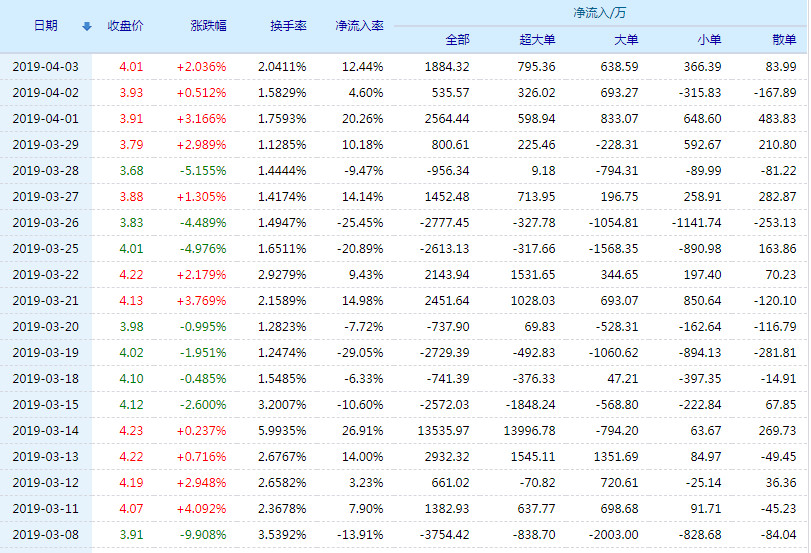Sort by the 收盘价 column header
811x553 pixels.
[x=125, y=26]
